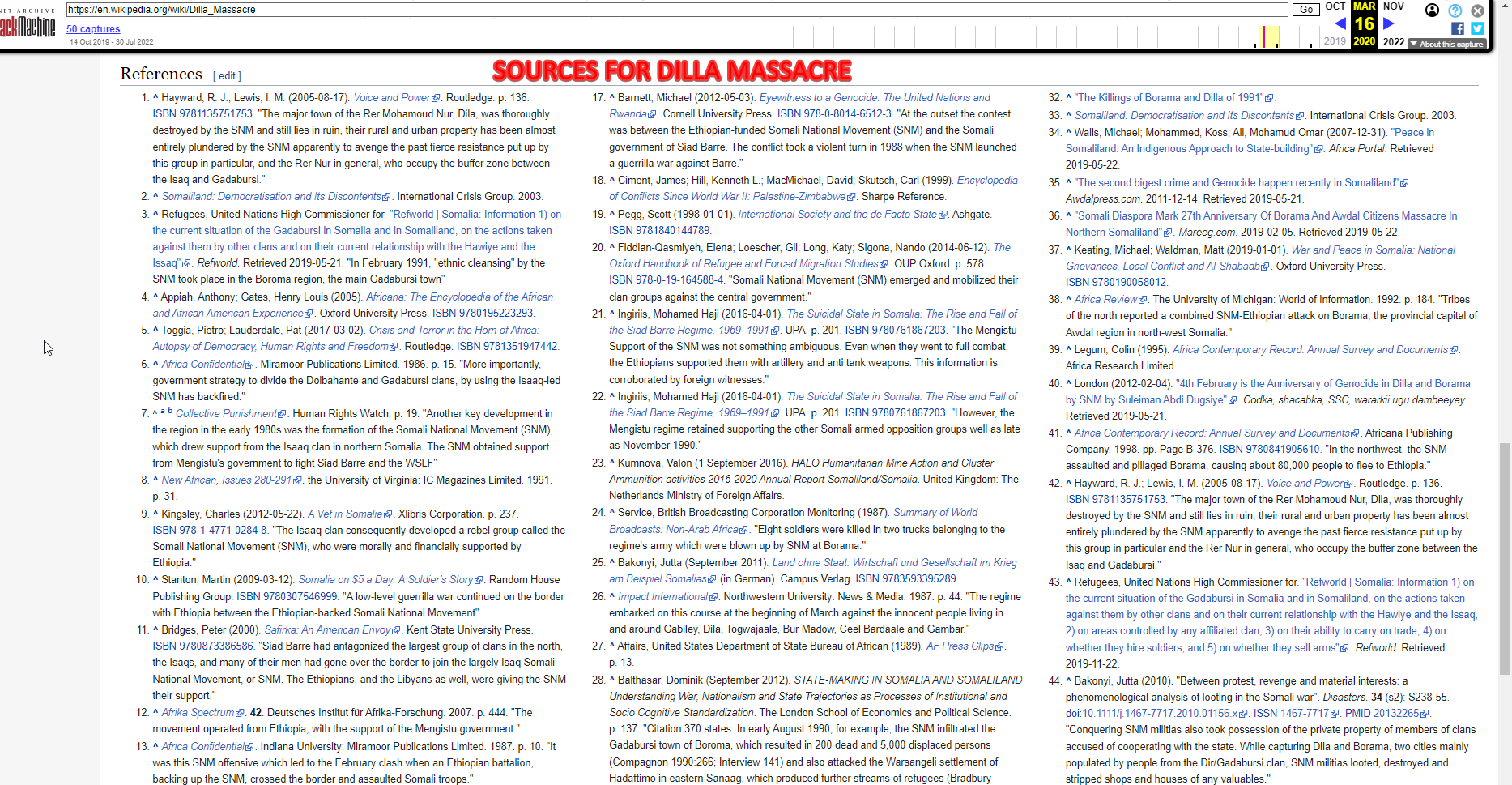Open 'The Killings of Borama and Dilla of 1991' link
The width and height of the screenshot is (1512, 785).
pos(1174,98)
